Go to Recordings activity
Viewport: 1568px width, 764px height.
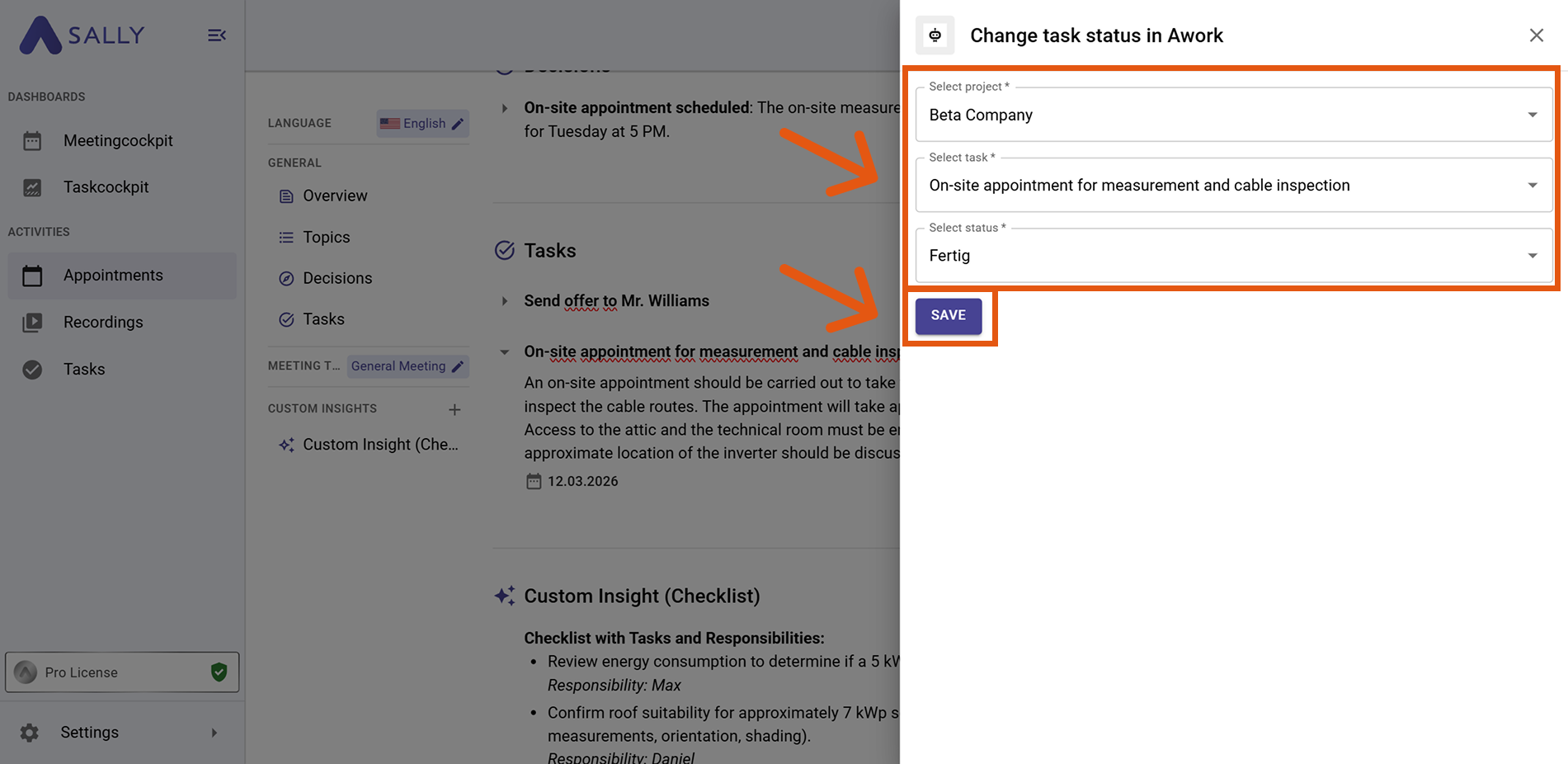click(103, 323)
